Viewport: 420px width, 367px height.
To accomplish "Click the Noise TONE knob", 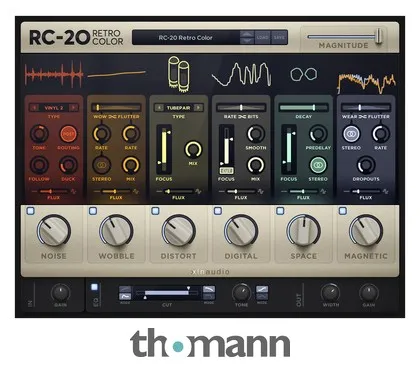I will 39,134.
